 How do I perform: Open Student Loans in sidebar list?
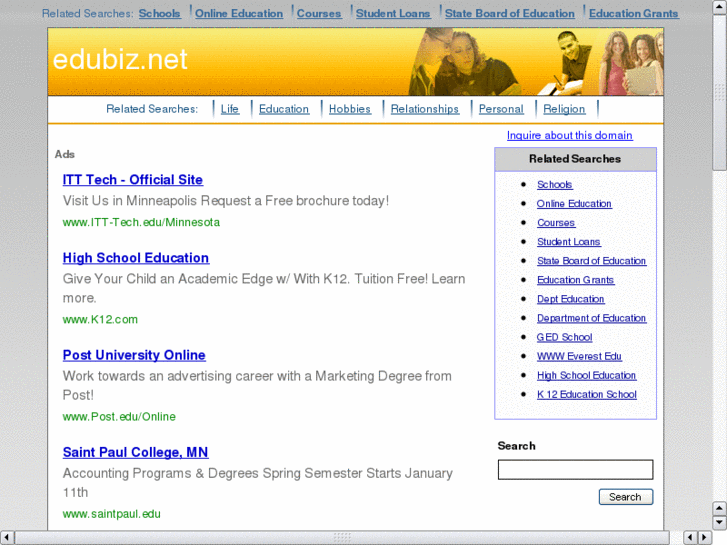568,242
